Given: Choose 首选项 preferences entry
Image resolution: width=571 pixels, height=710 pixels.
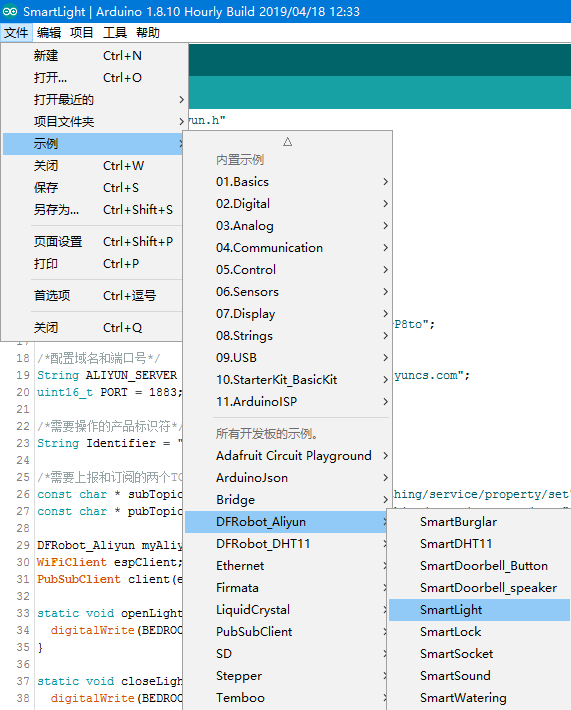Looking at the screenshot, I should (x=95, y=296).
